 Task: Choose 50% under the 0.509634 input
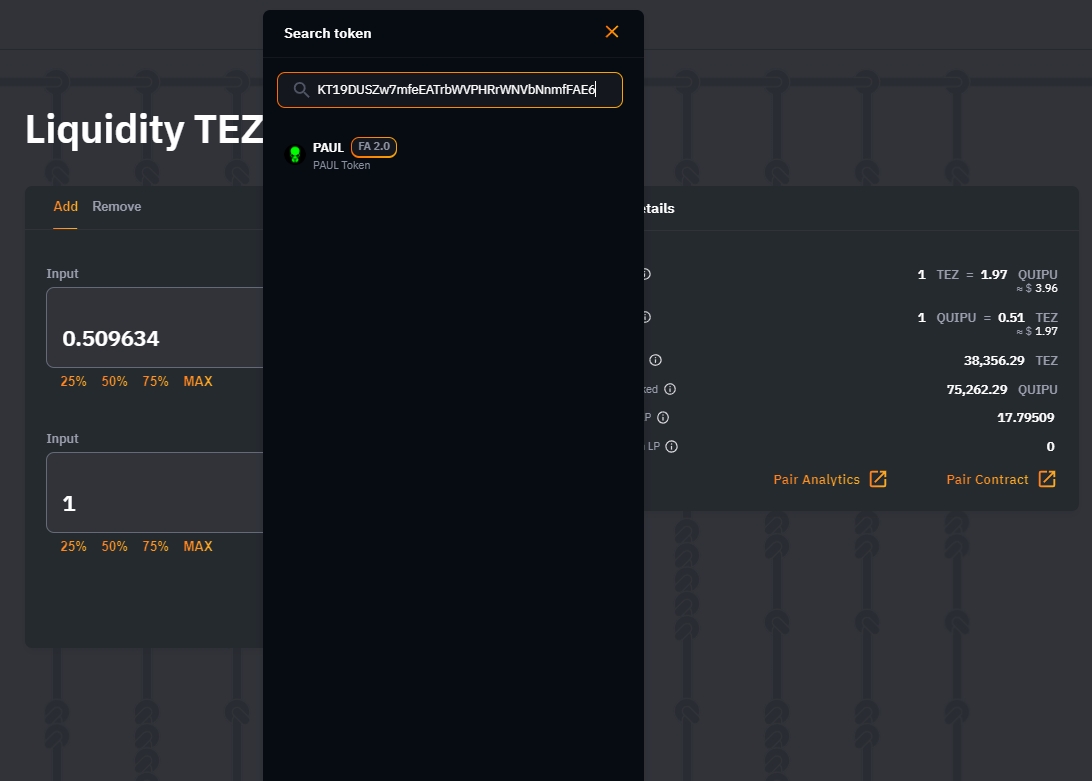pyautogui.click(x=114, y=381)
